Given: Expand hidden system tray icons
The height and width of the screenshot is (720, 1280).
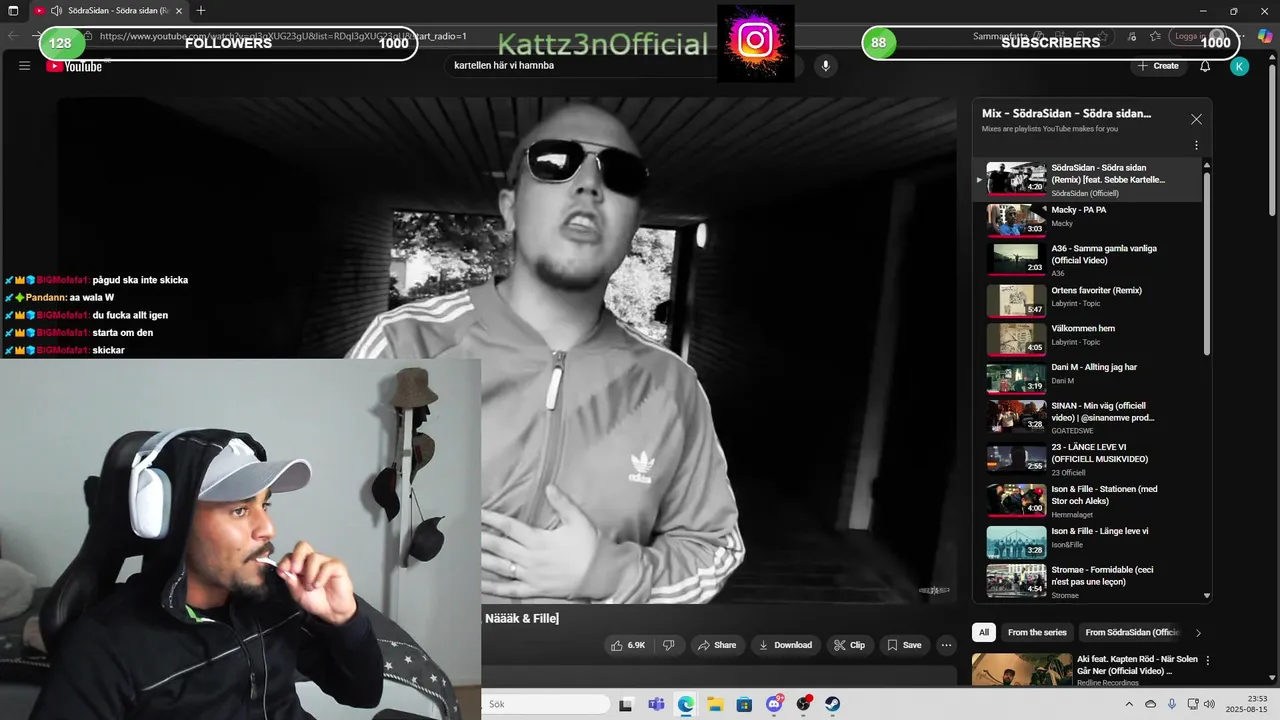Looking at the screenshot, I should coord(1129,704).
